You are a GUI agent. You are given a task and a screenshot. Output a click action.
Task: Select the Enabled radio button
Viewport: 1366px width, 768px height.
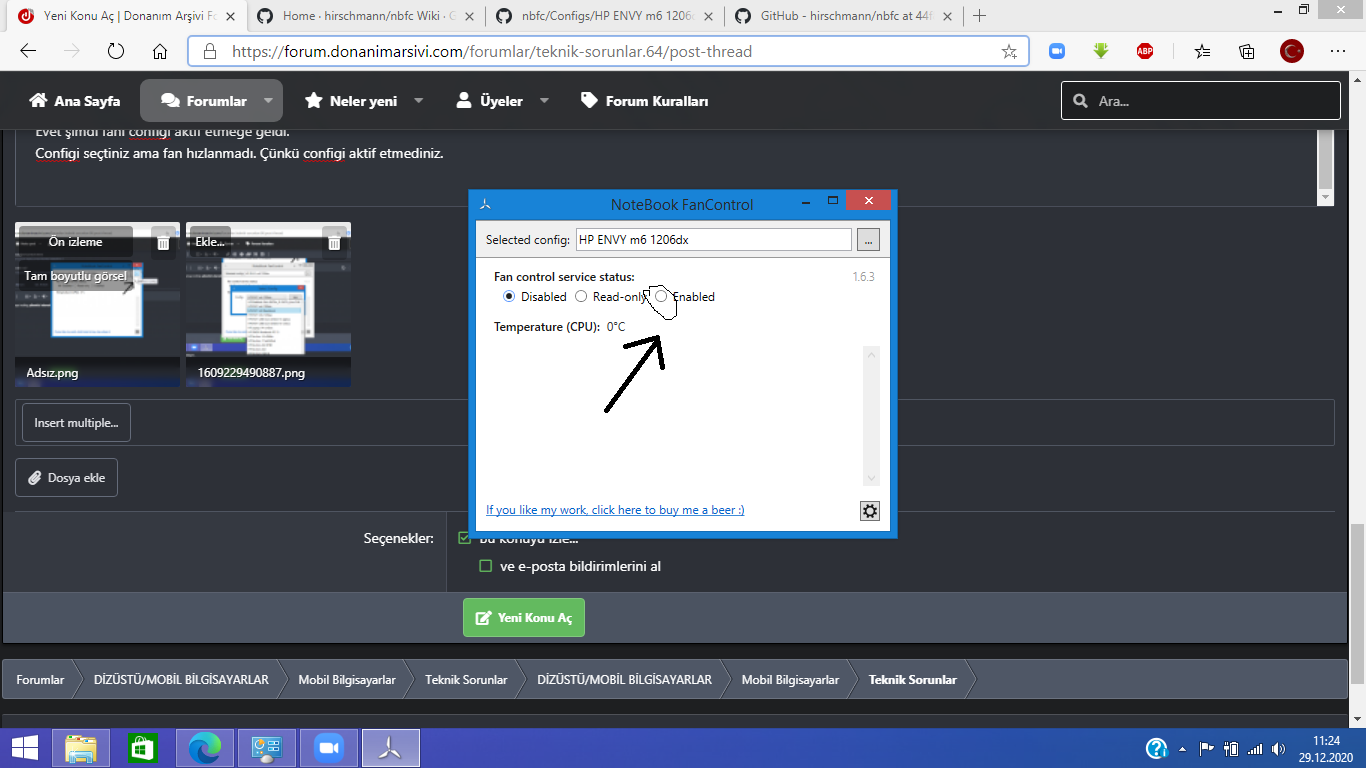[661, 297]
